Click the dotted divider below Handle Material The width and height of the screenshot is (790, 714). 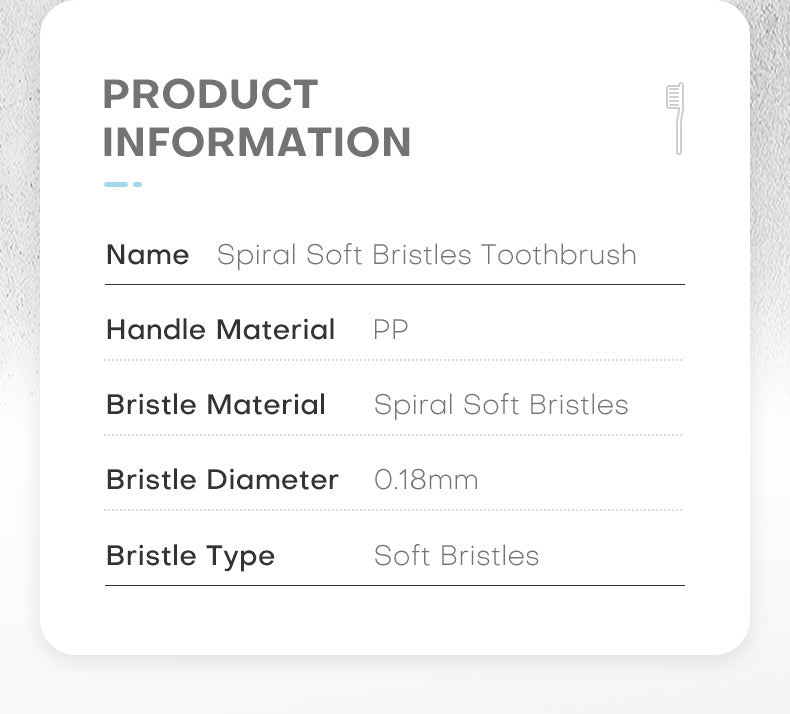pyautogui.click(x=393, y=360)
